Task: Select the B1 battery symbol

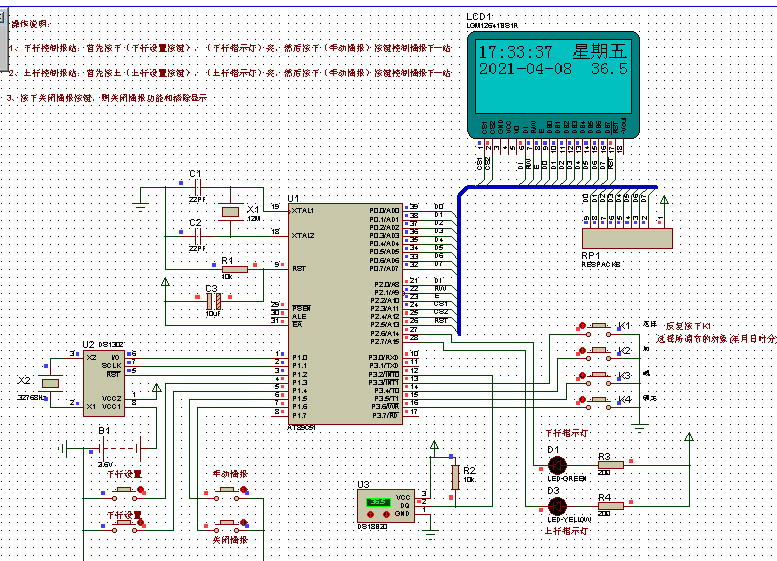Action: 121,449
